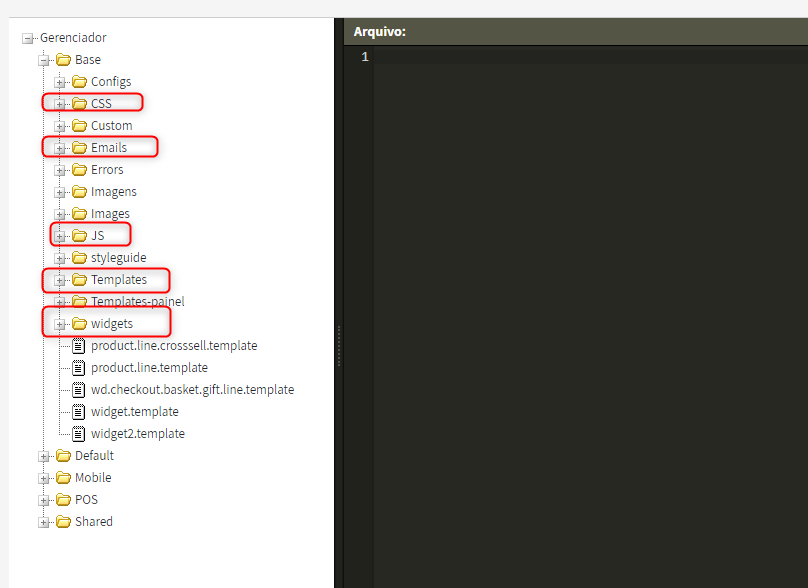
Task: Click the Imagens folder icon
Action: click(79, 192)
